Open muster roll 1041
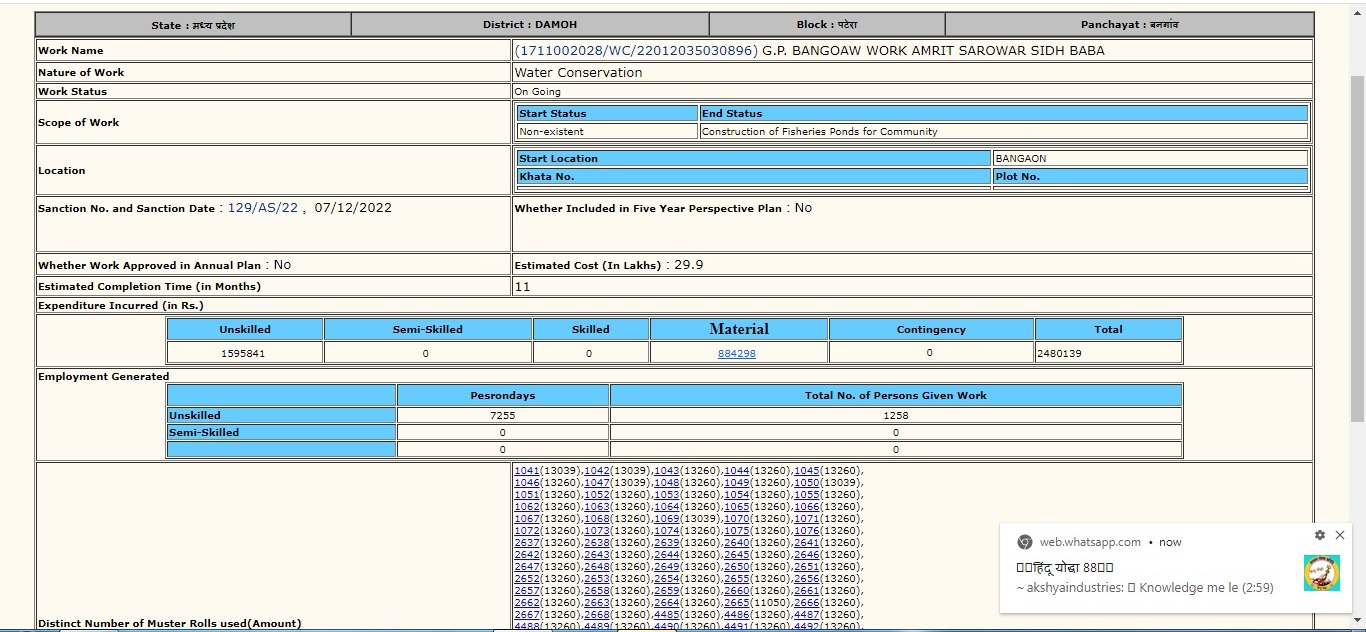The width and height of the screenshot is (1366, 632). pos(527,471)
